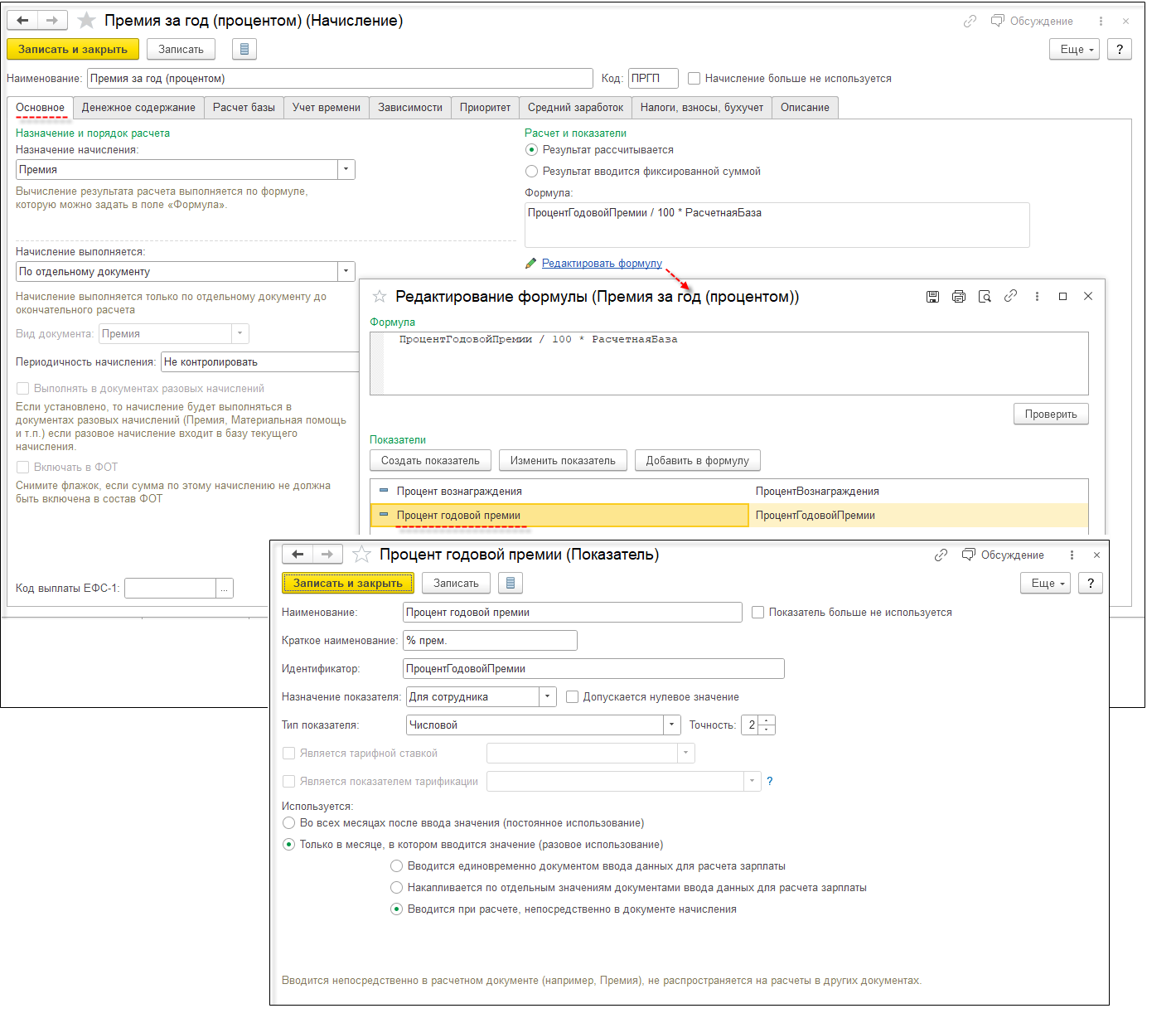Link icon in Показатель window header
This screenshot has width=1176, height=1018.
941,555
